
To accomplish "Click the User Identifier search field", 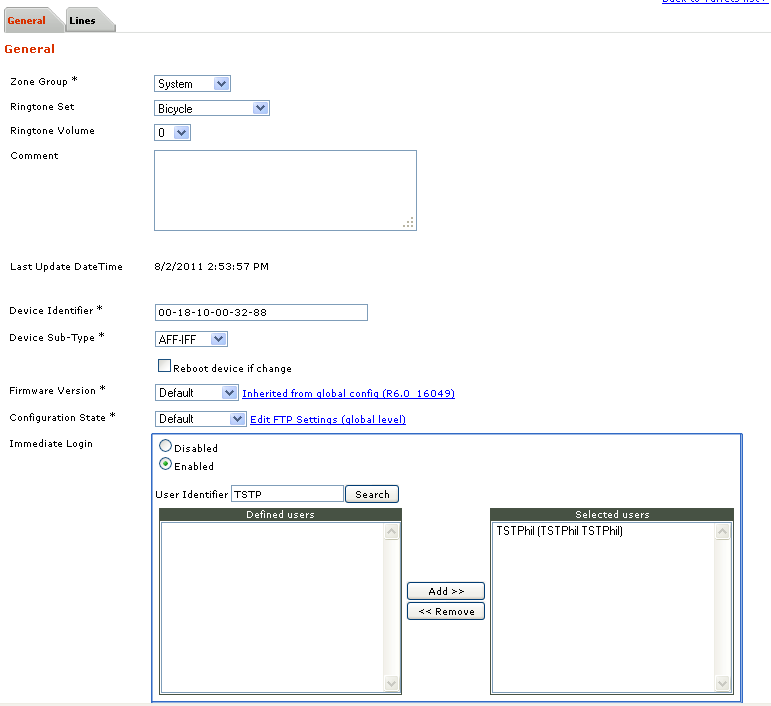I will pyautogui.click(x=287, y=494).
